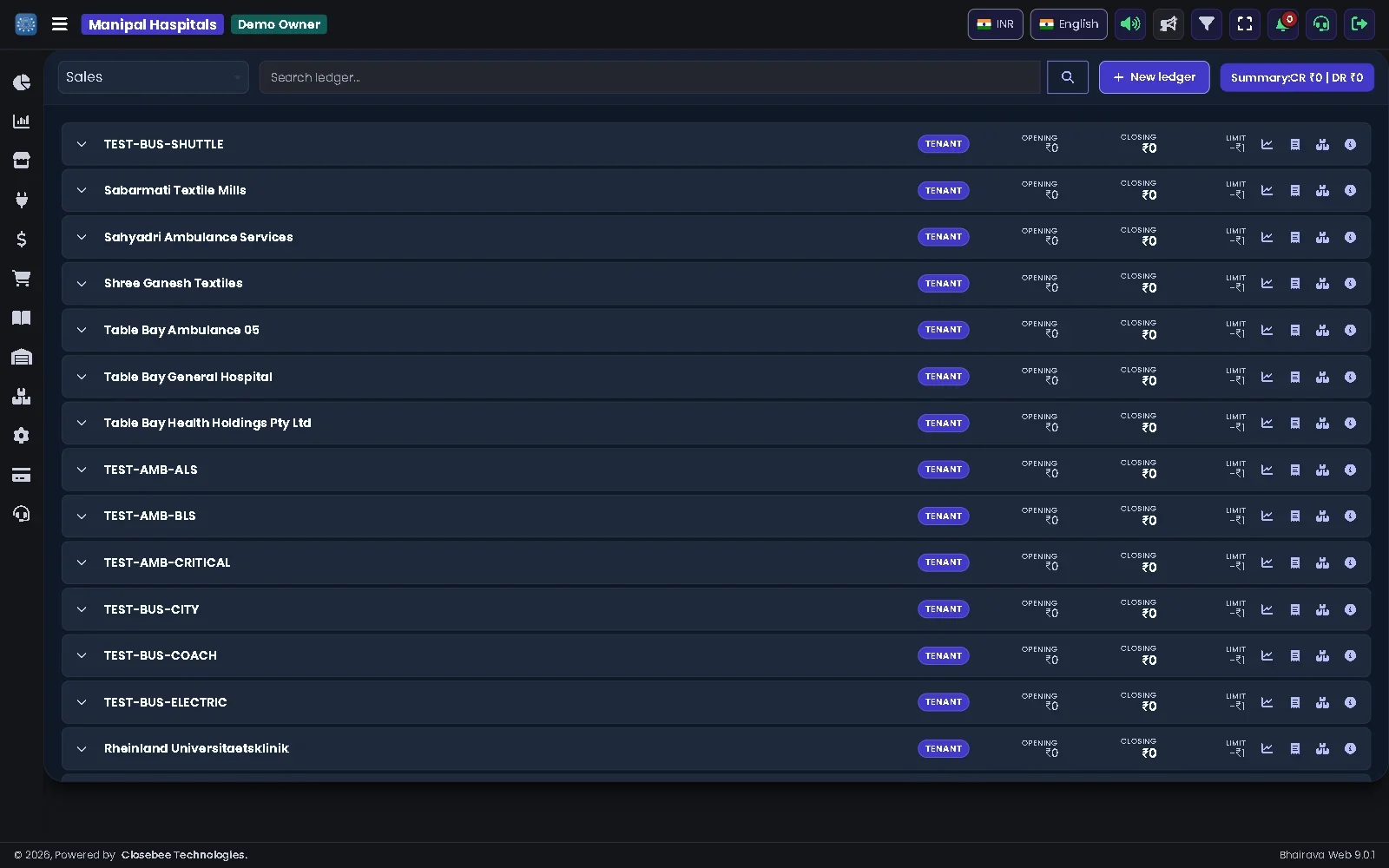Open the pie chart dashboard sidebar icon

coord(22,82)
